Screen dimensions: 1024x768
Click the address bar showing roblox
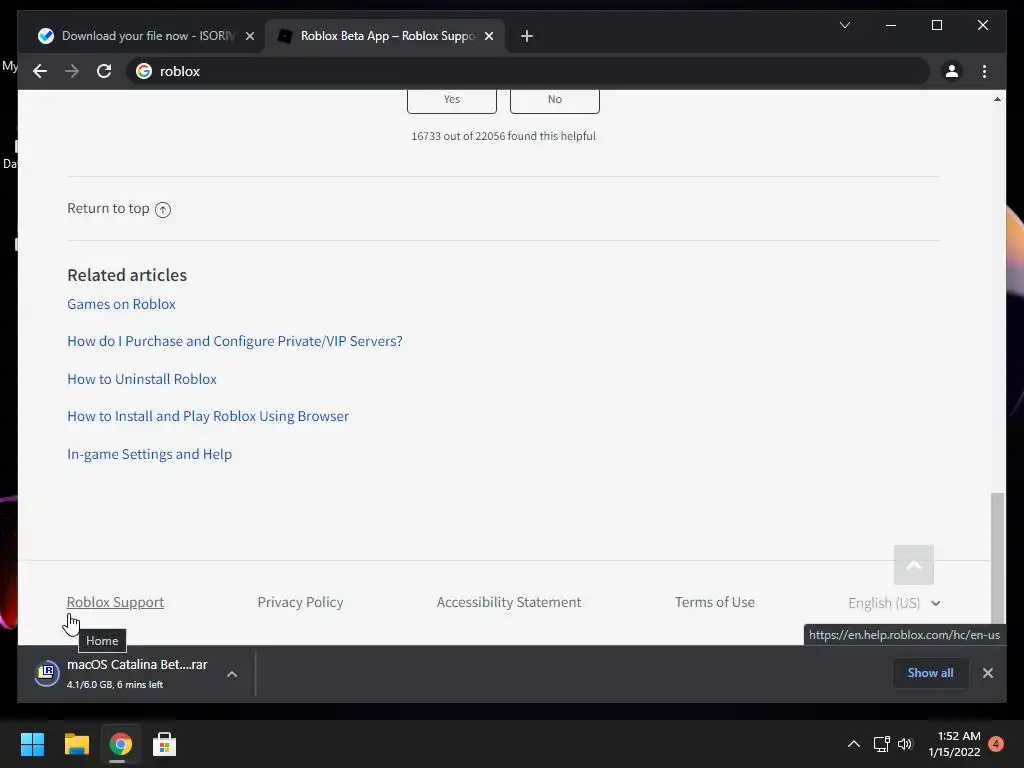(528, 71)
